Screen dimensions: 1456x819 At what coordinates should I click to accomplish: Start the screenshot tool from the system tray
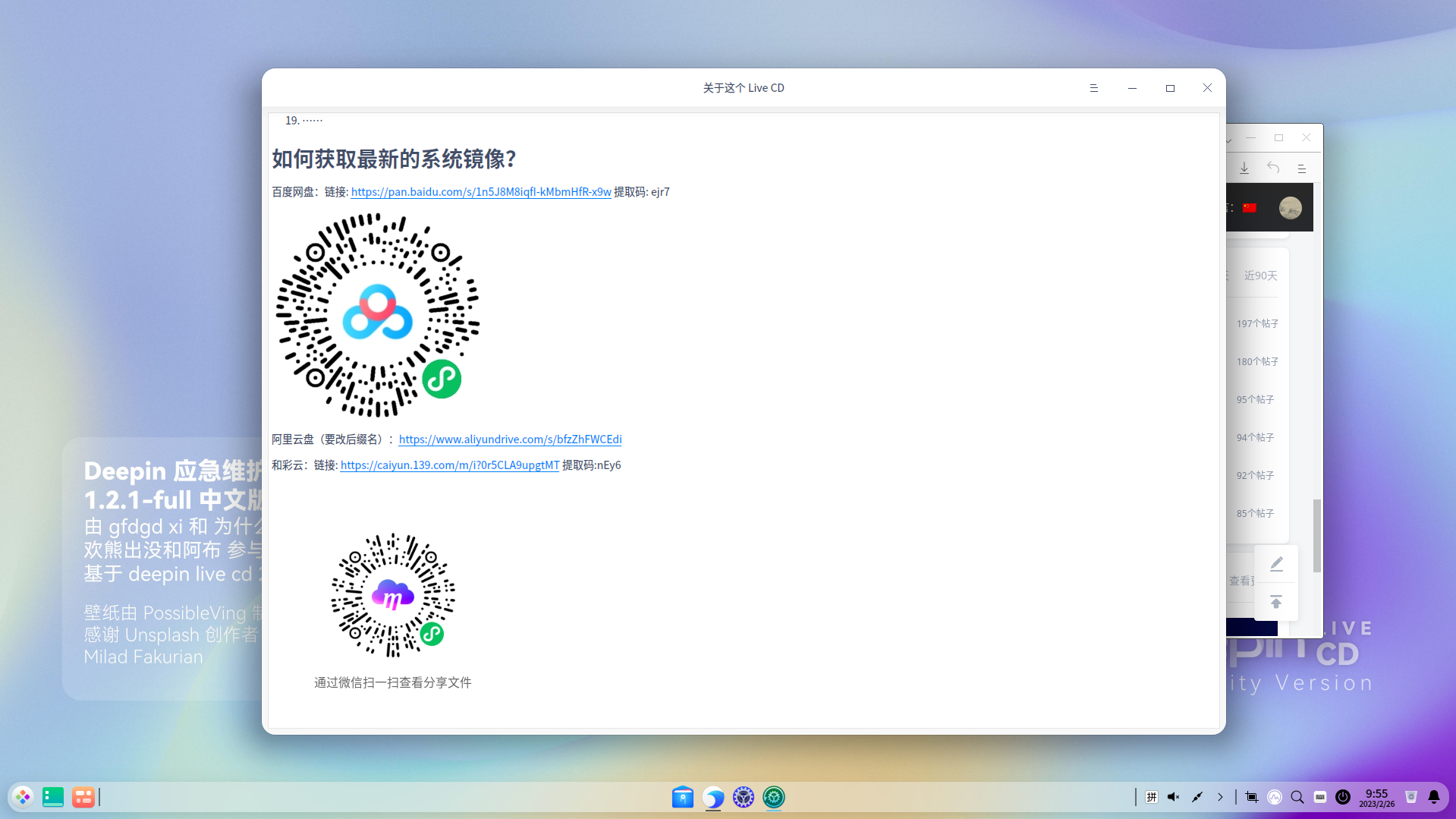click(x=1251, y=797)
